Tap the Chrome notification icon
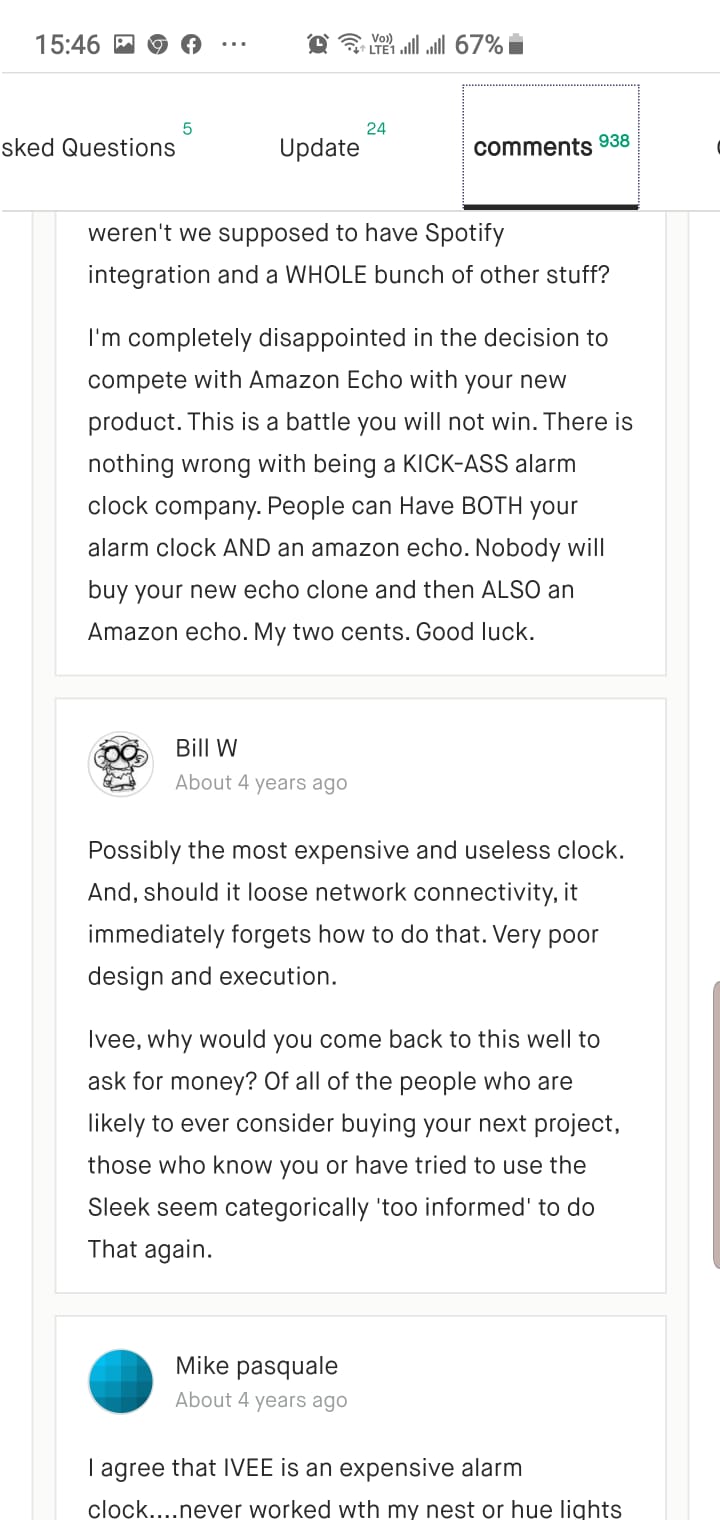The image size is (720, 1520). pos(157,44)
